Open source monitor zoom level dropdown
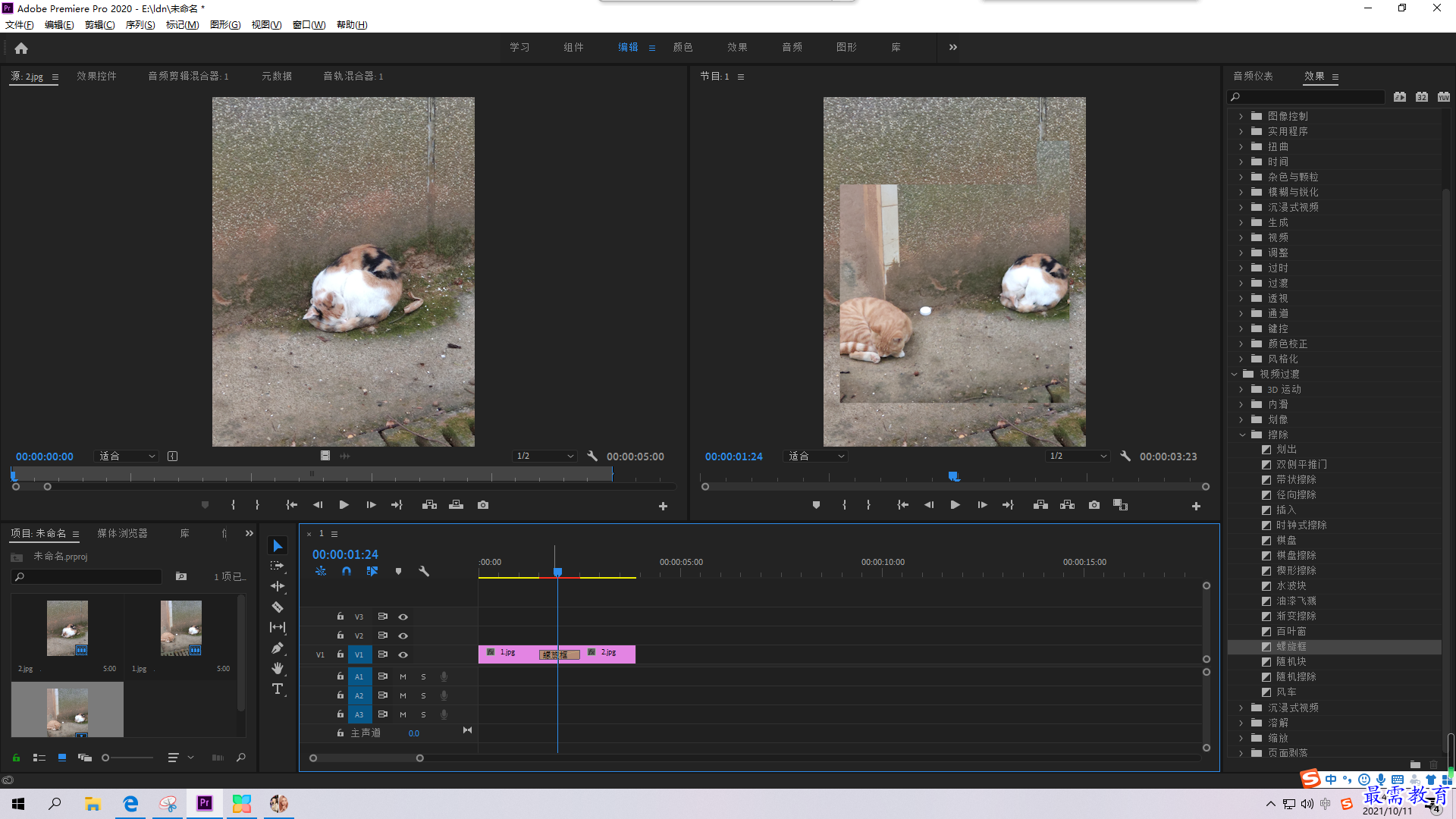Image resolution: width=1456 pixels, height=819 pixels. point(127,457)
